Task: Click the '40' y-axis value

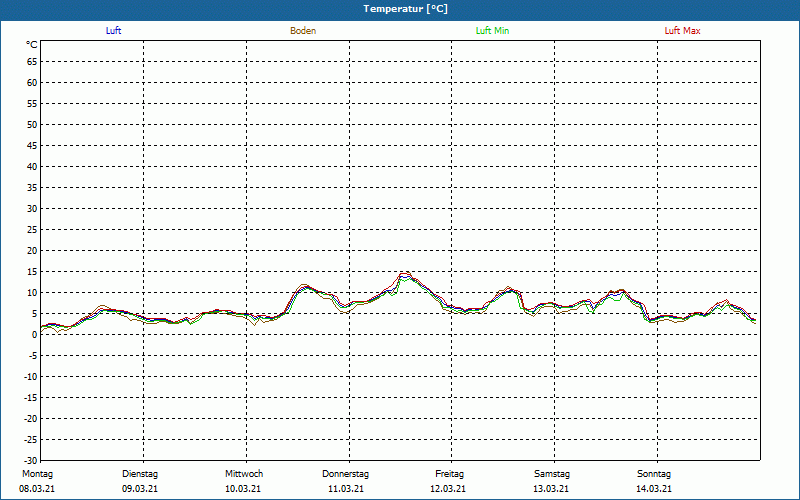Action: 32,167
